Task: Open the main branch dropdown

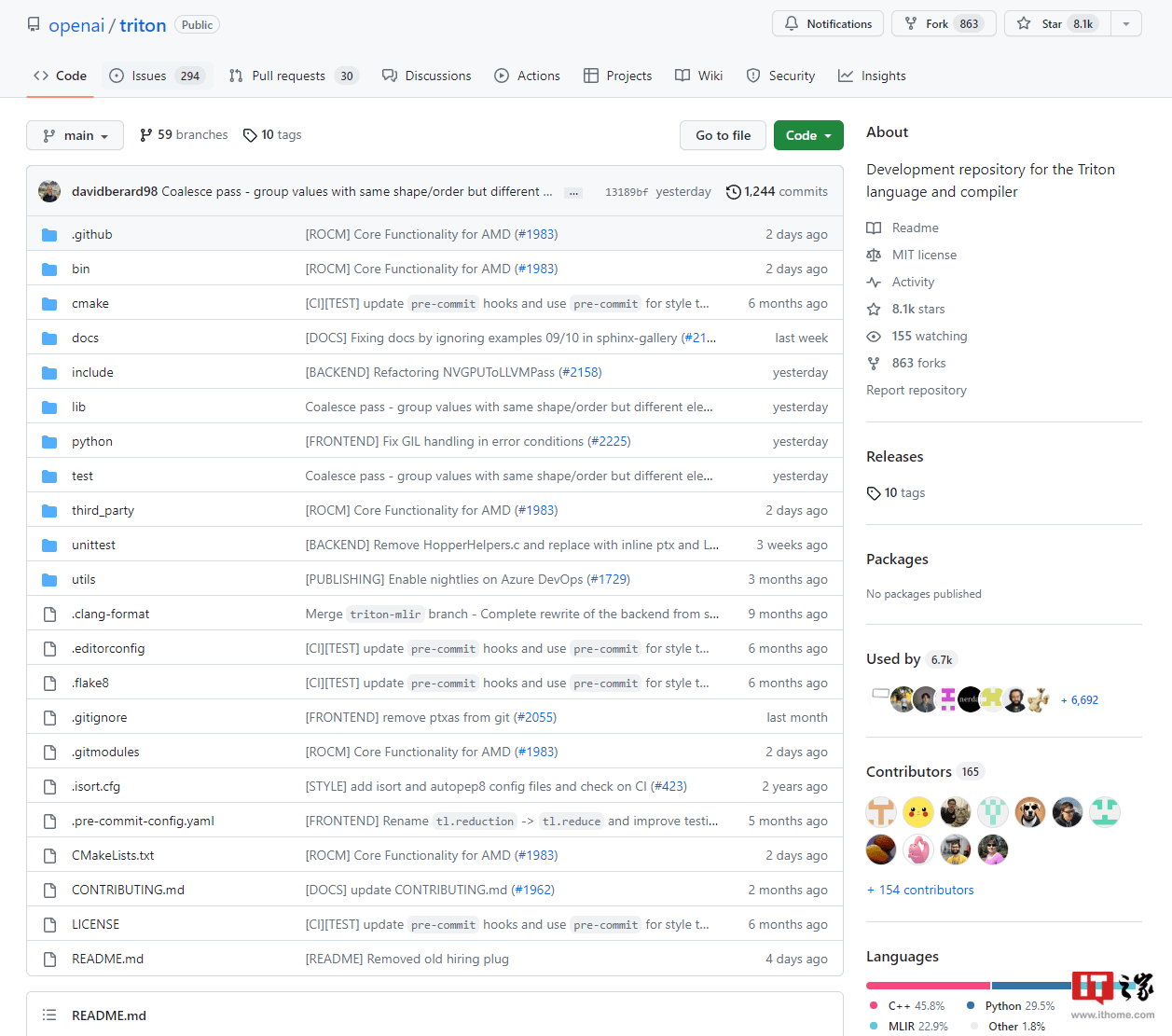Action: point(75,135)
